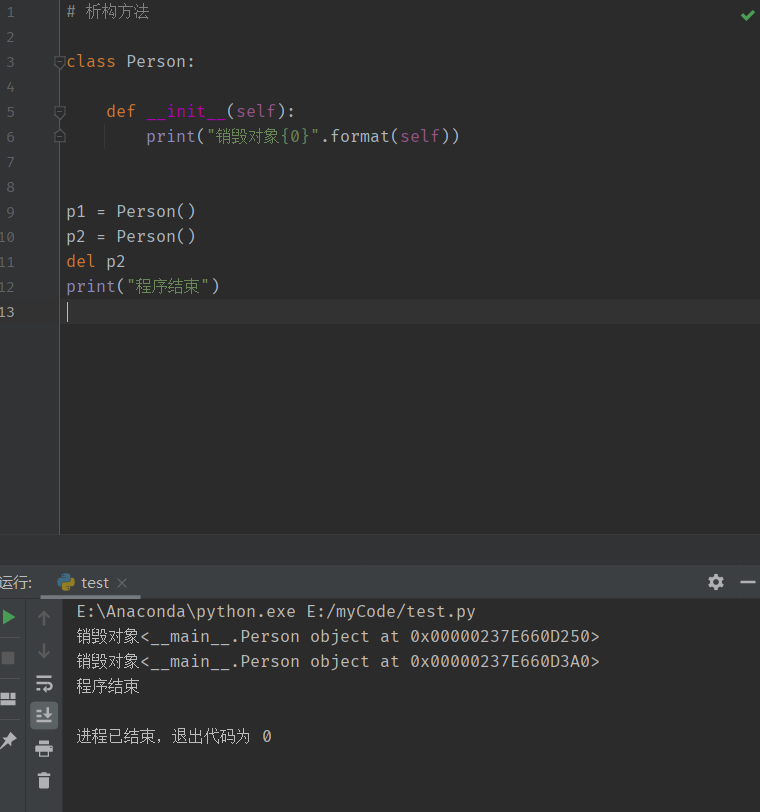Clear console with the trash icon
This screenshot has width=760, height=812.
pyautogui.click(x=44, y=780)
